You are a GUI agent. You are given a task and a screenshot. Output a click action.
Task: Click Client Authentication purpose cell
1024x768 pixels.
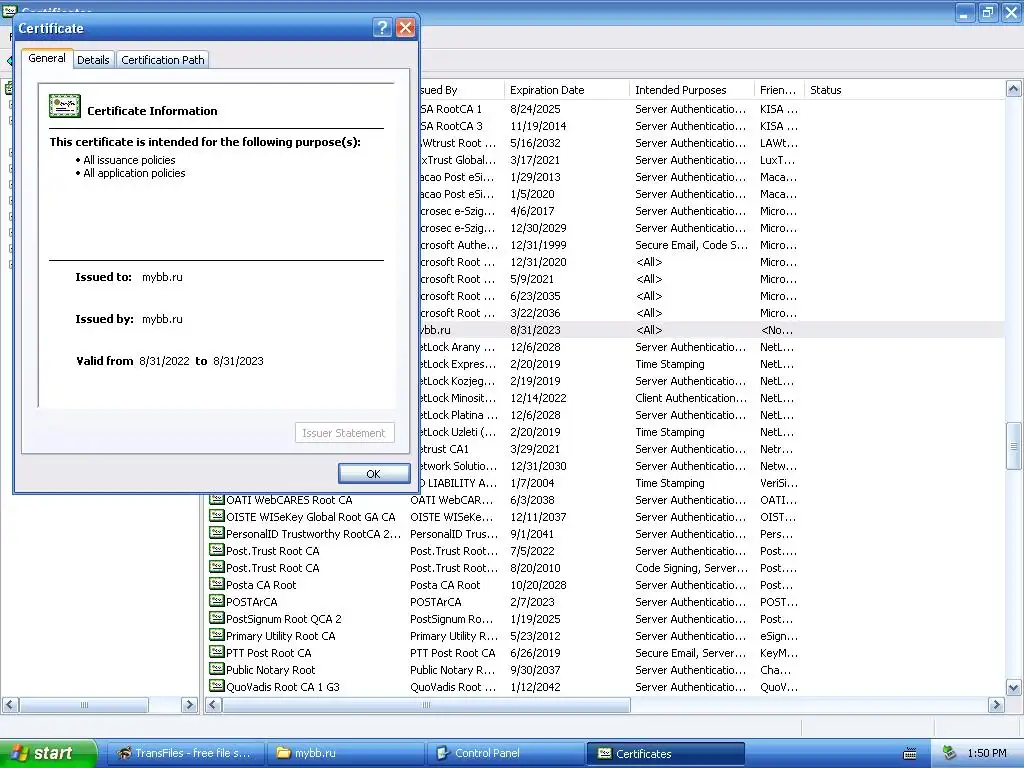pos(691,398)
